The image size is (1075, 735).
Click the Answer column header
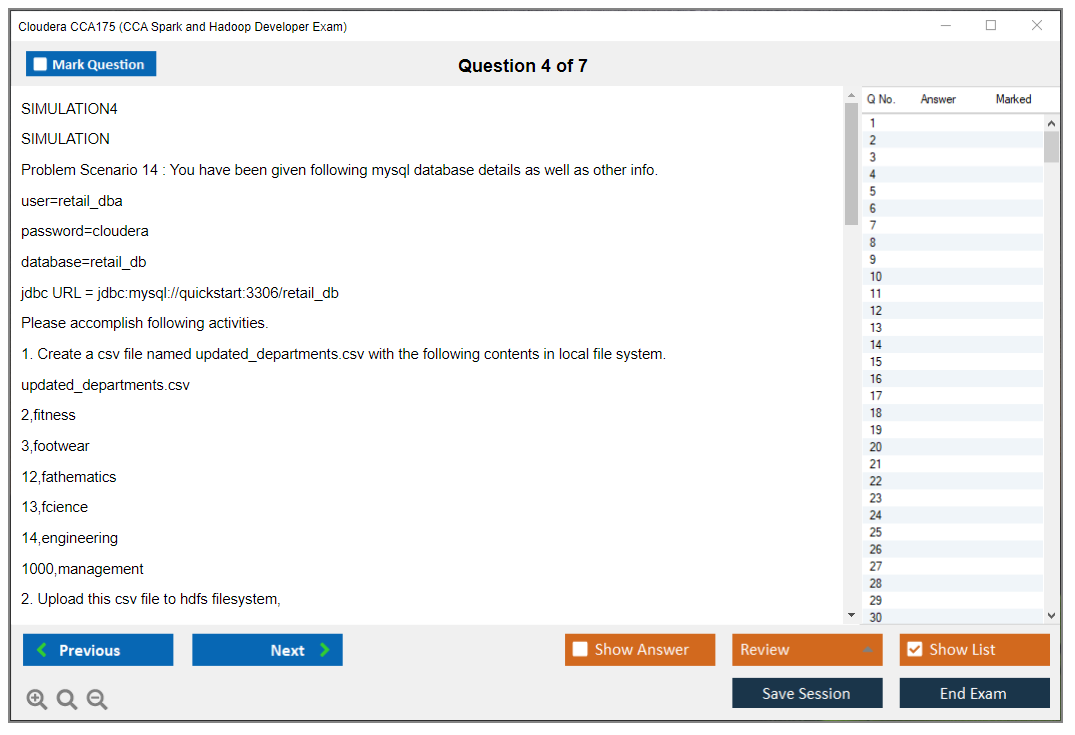pyautogui.click(x=938, y=99)
